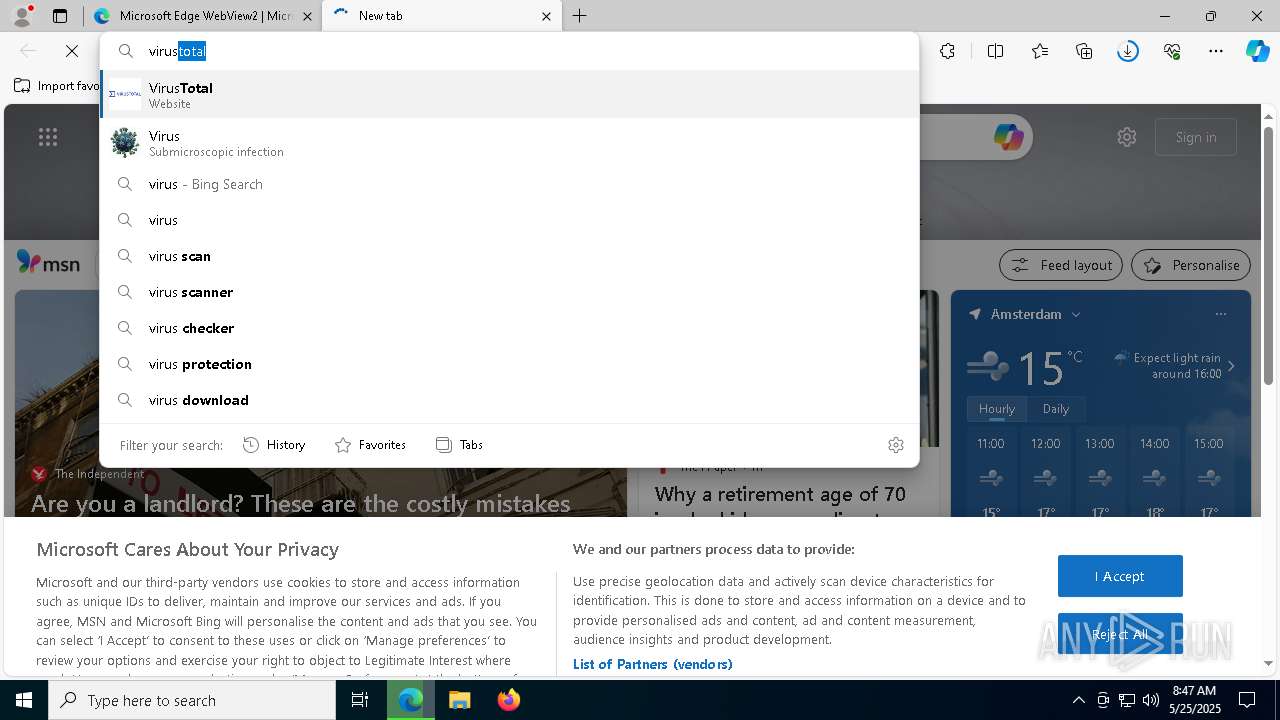The height and width of the screenshot is (720, 1280).
Task: Open the Copilot sidebar icon
Action: coord(1258,51)
